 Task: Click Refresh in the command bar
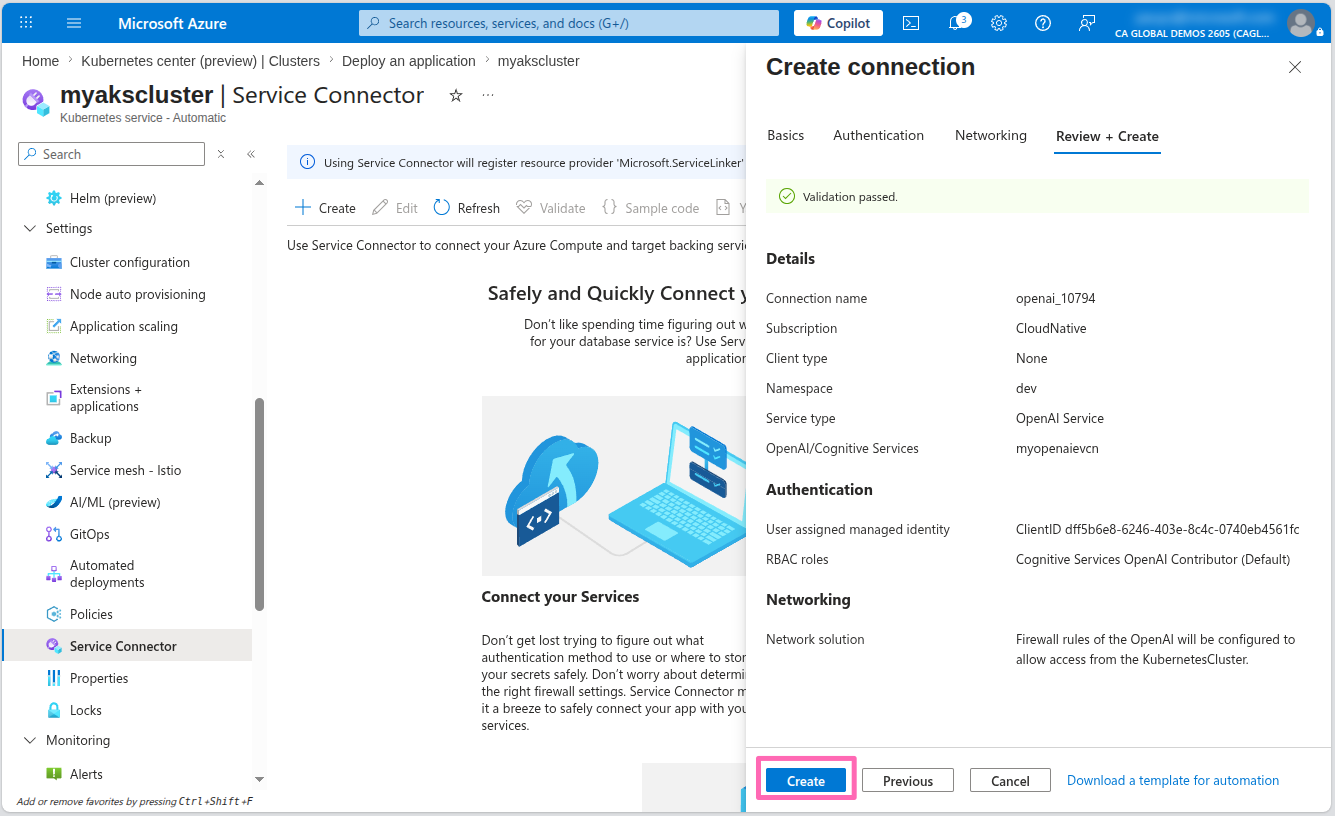tap(467, 208)
